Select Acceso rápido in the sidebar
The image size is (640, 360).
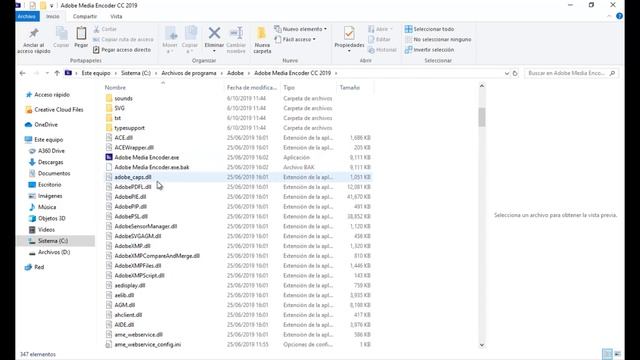[x=47, y=95]
